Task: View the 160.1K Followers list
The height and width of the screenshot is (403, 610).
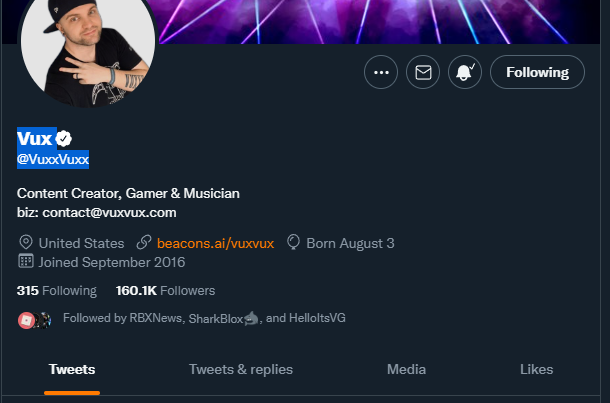Action: coord(165,291)
